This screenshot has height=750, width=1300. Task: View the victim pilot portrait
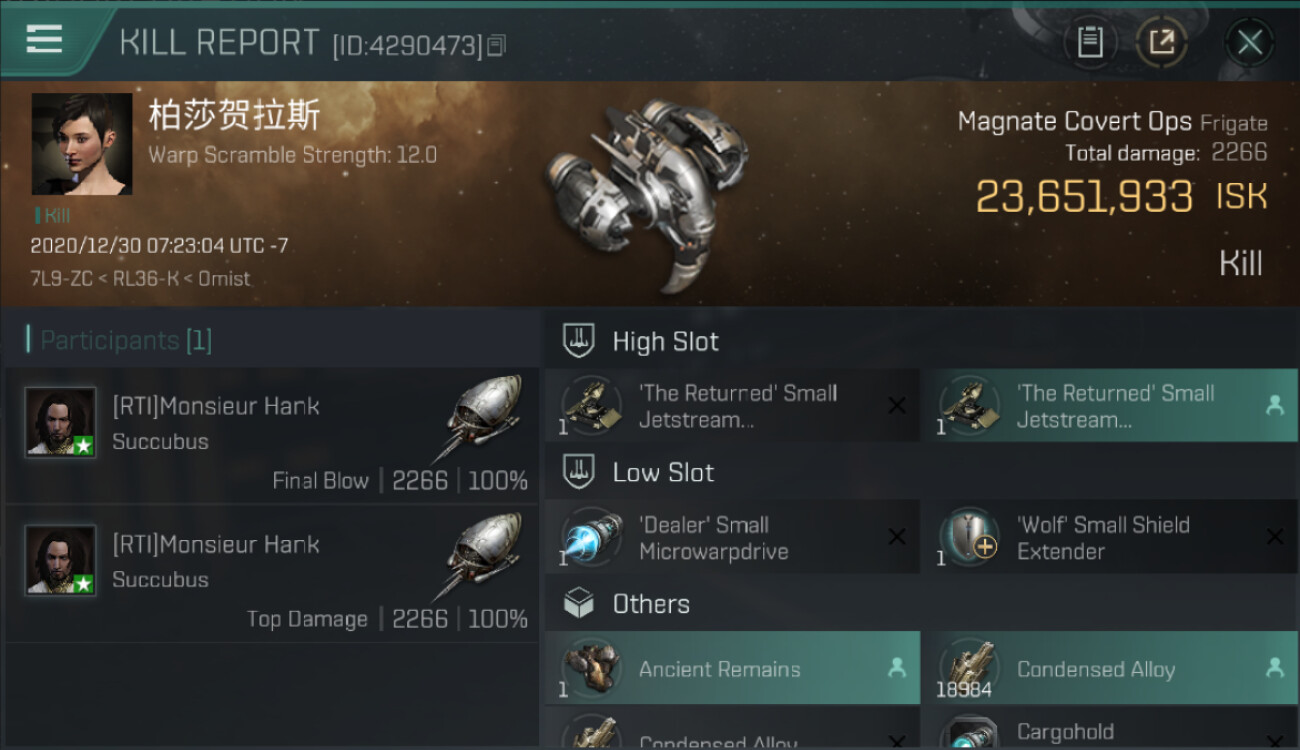[x=82, y=144]
